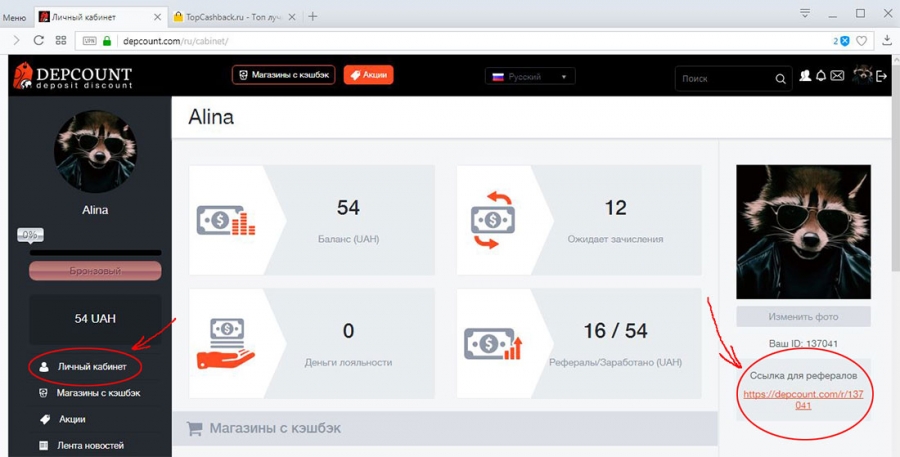The image size is (900, 457).
Task: Click the Ваш ID: 137041 text
Action: coord(804,344)
